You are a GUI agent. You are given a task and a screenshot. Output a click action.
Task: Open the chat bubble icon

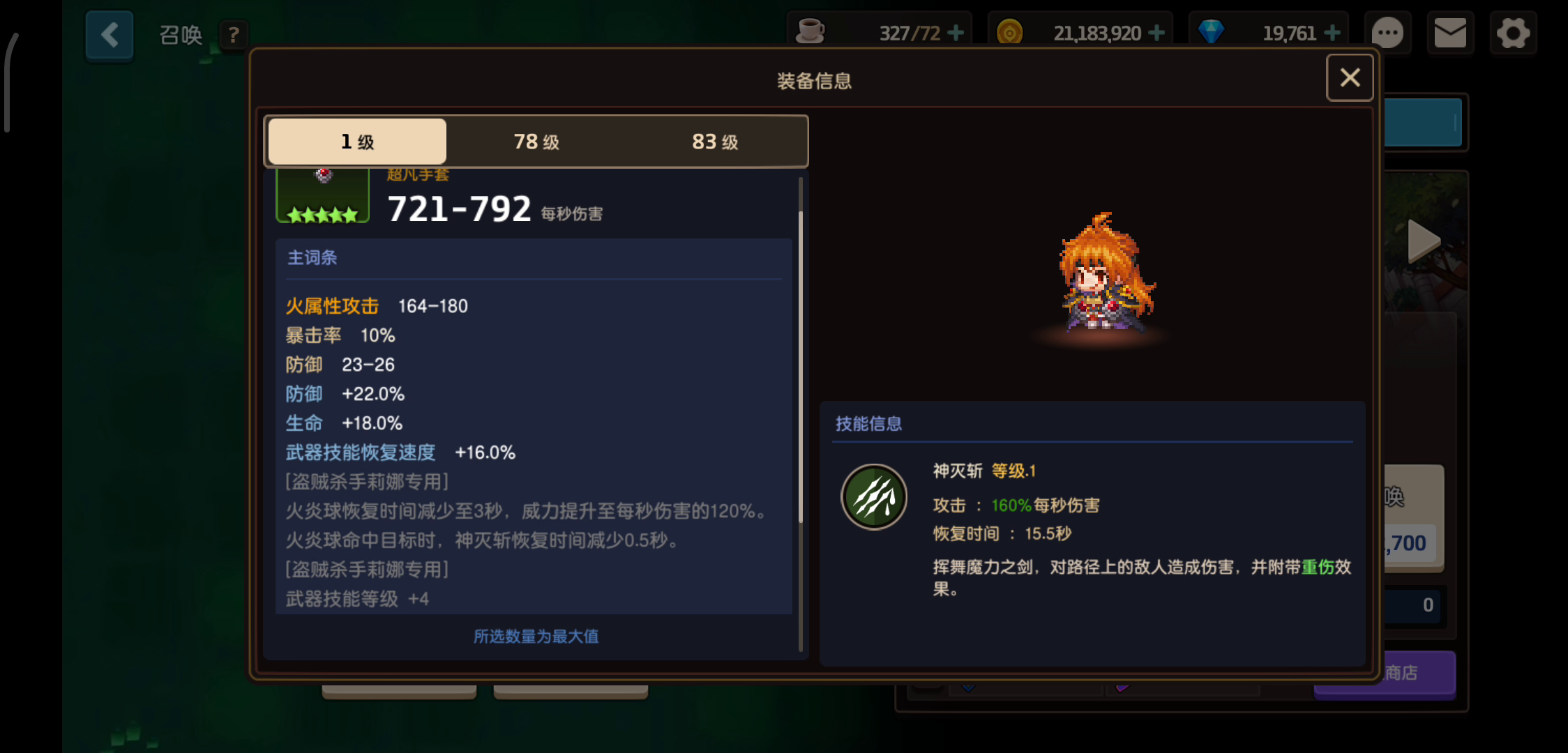1387,33
